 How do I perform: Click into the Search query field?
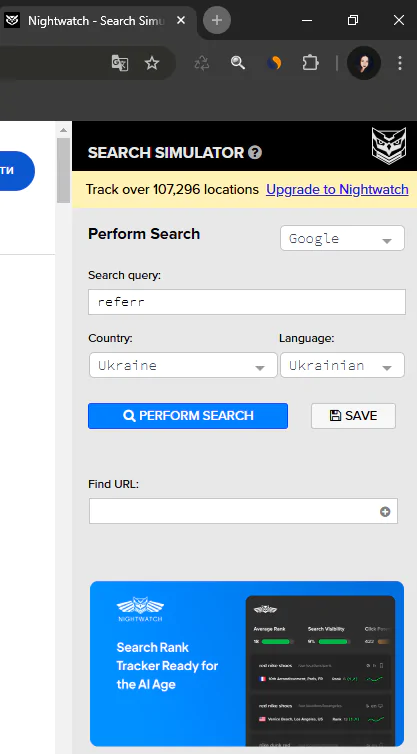tap(247, 302)
